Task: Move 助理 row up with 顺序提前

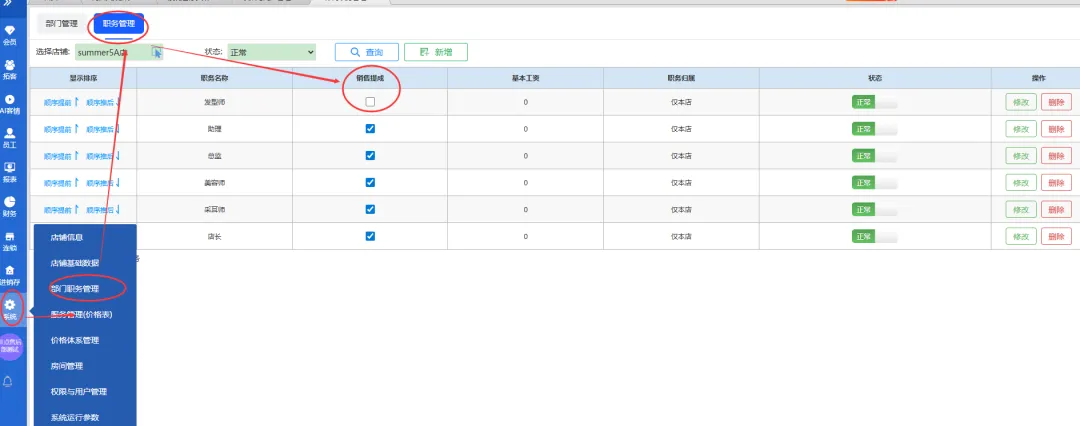Action: tap(61, 129)
